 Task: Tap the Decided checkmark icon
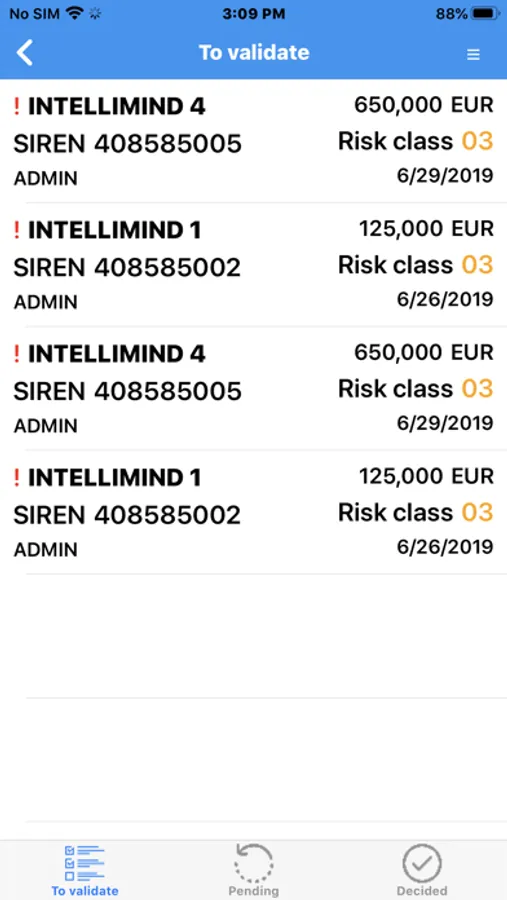tap(422, 863)
